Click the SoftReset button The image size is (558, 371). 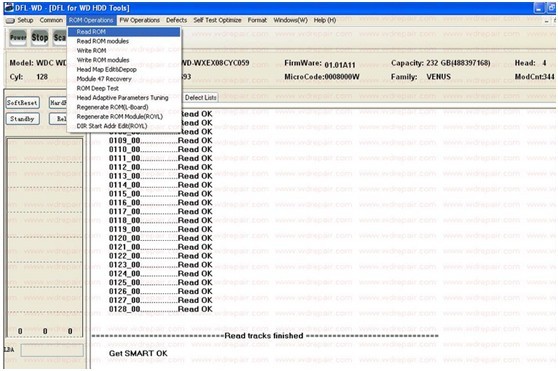click(22, 103)
